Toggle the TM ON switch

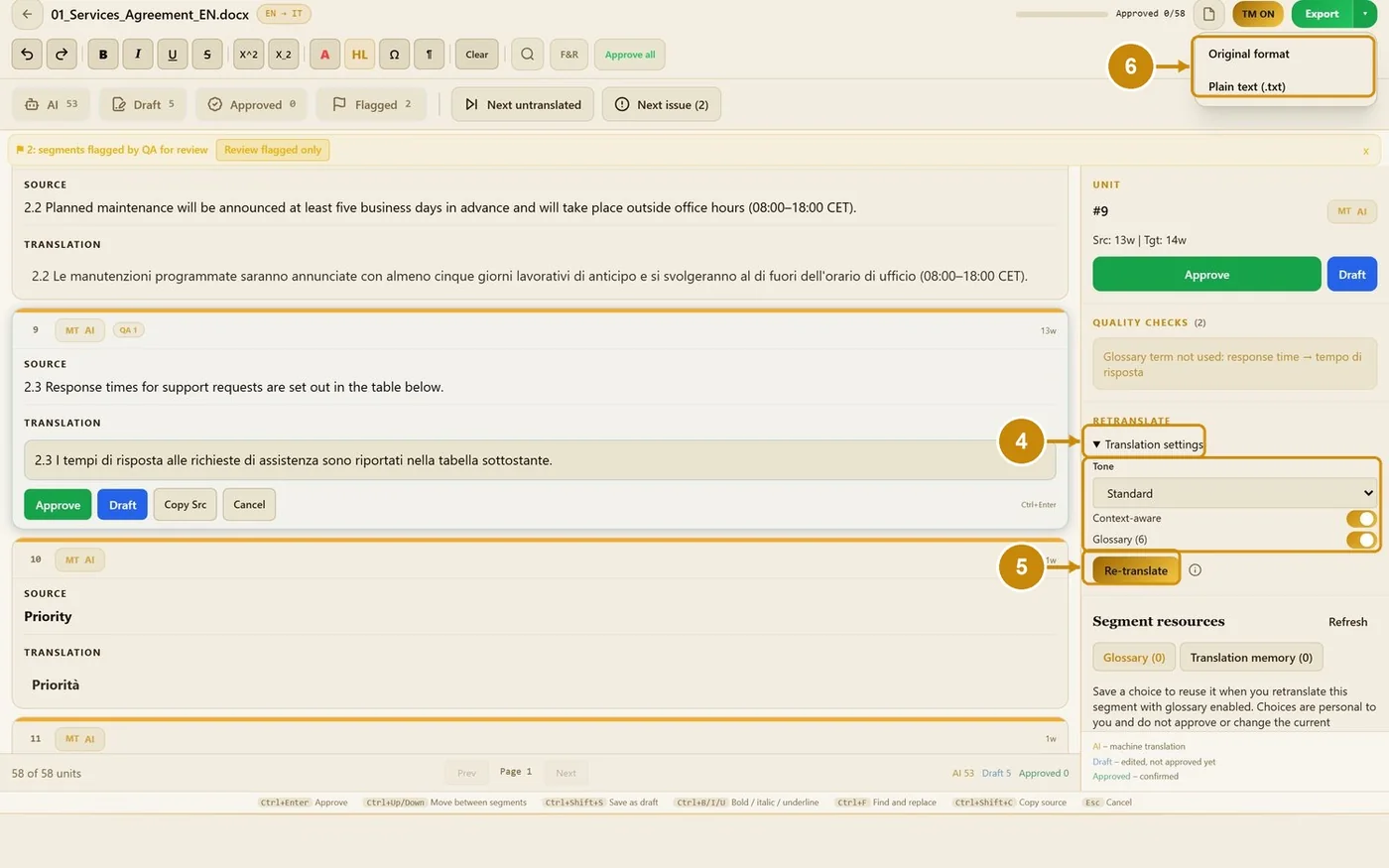point(1258,14)
